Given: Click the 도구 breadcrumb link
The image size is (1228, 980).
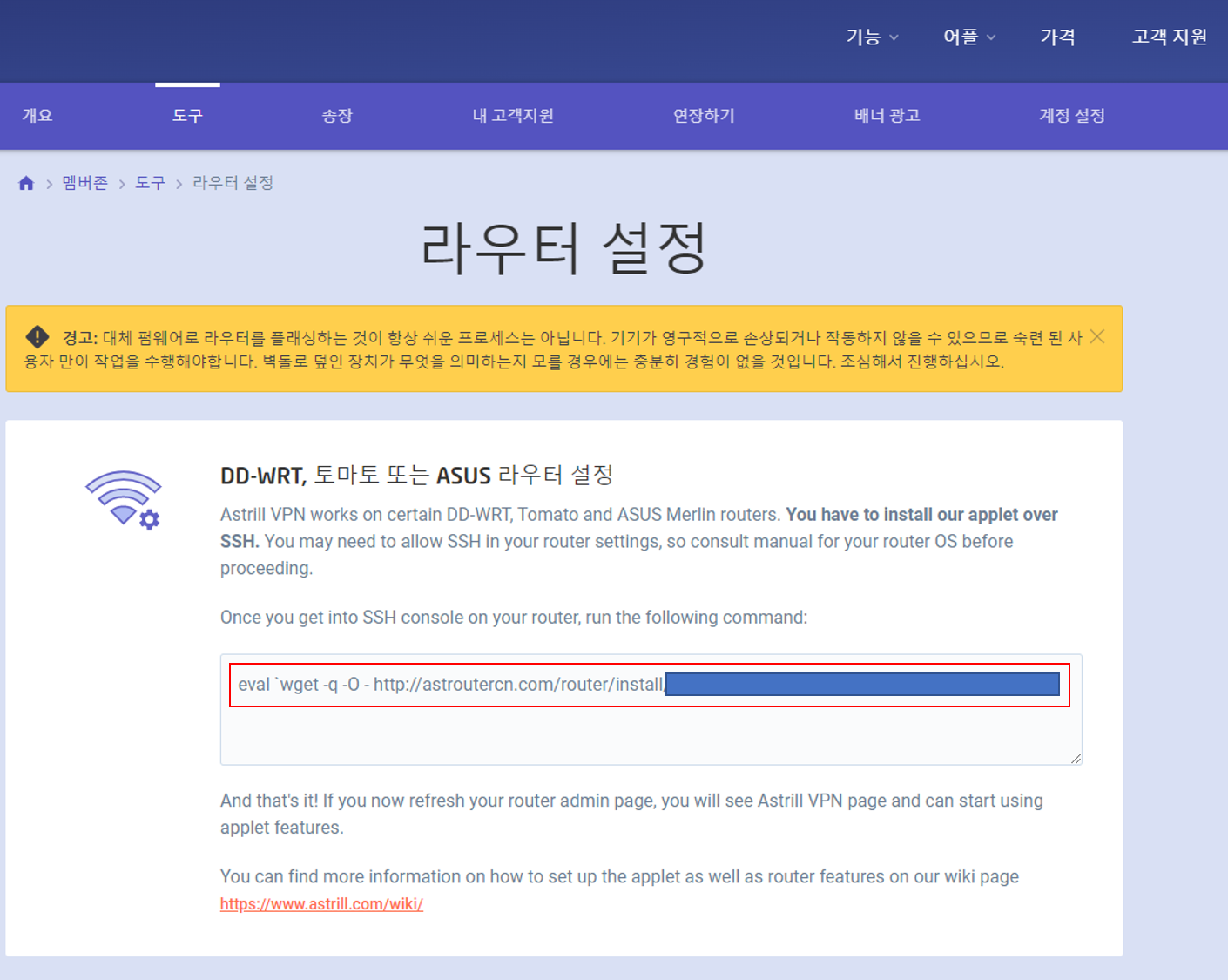Looking at the screenshot, I should coord(150,183).
